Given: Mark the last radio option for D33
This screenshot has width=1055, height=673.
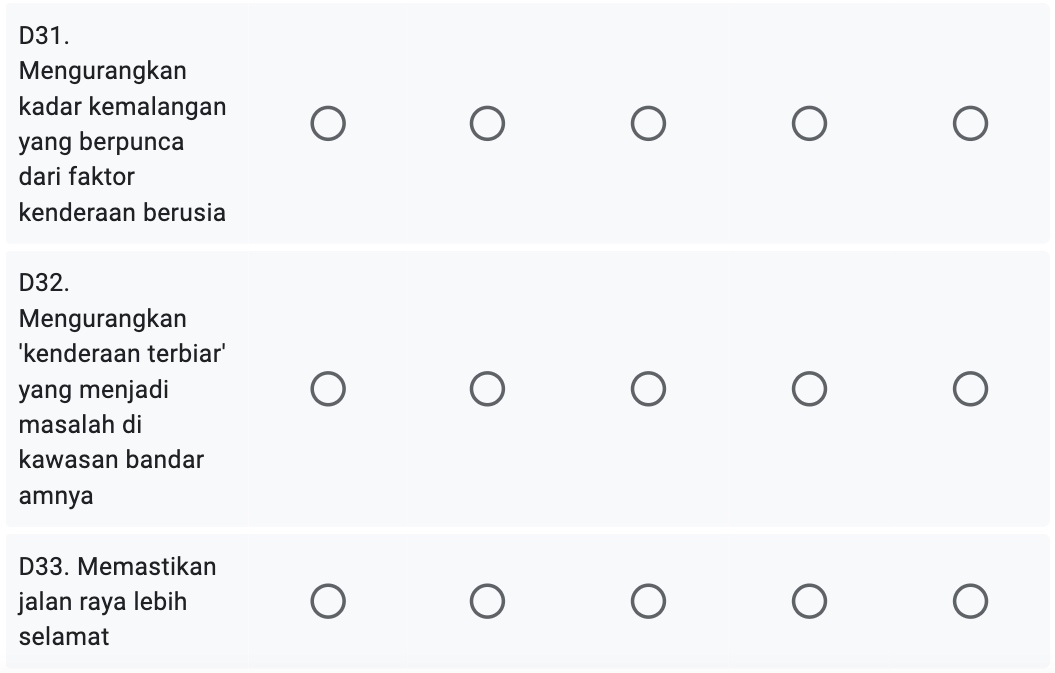Looking at the screenshot, I should point(970,602).
